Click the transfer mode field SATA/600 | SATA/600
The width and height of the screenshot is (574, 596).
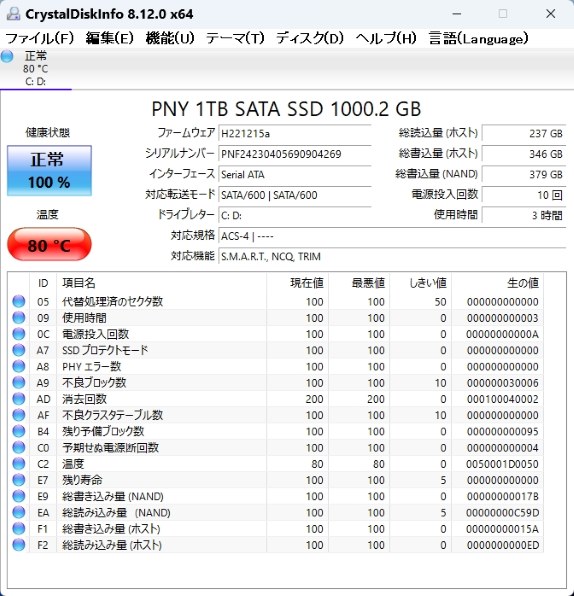(295, 195)
